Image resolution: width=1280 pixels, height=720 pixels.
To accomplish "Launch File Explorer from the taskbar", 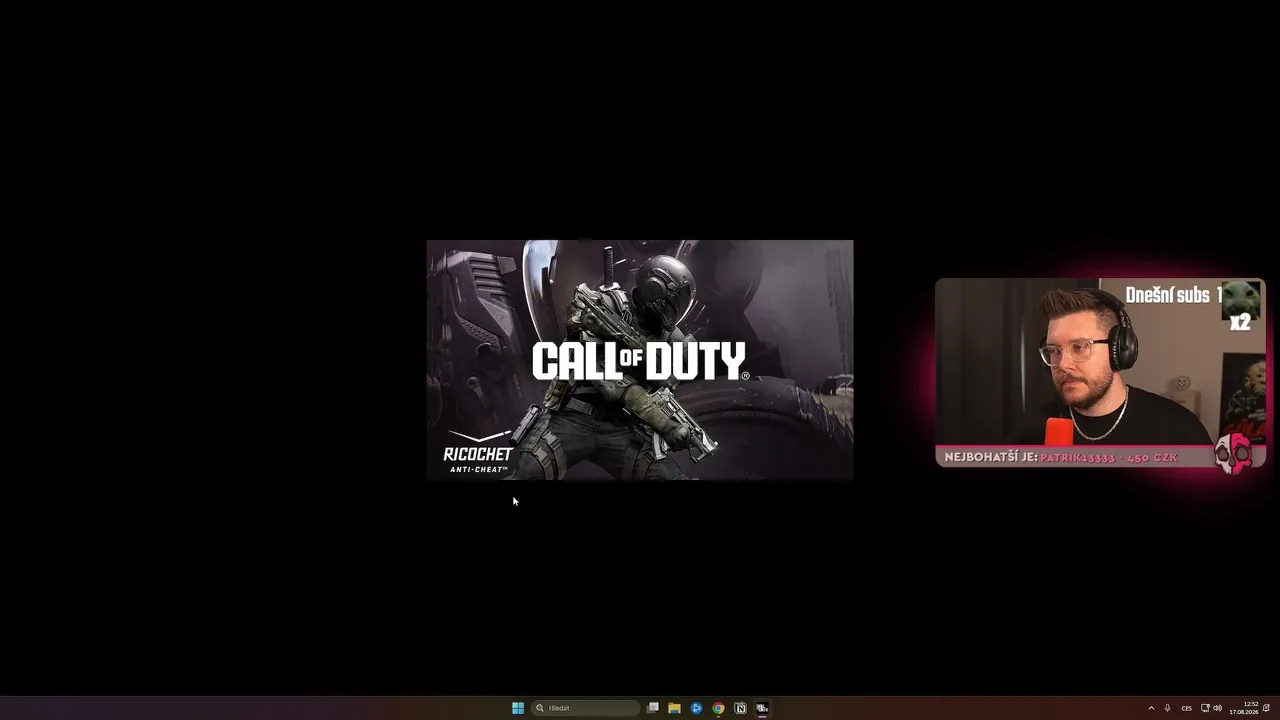I will tap(675, 708).
